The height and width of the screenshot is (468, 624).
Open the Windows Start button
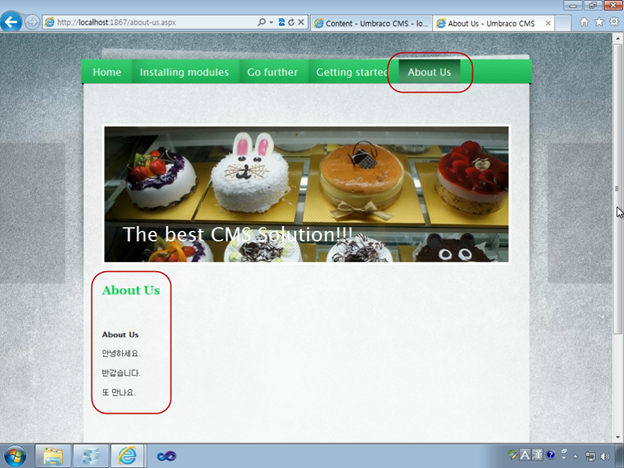[15, 456]
